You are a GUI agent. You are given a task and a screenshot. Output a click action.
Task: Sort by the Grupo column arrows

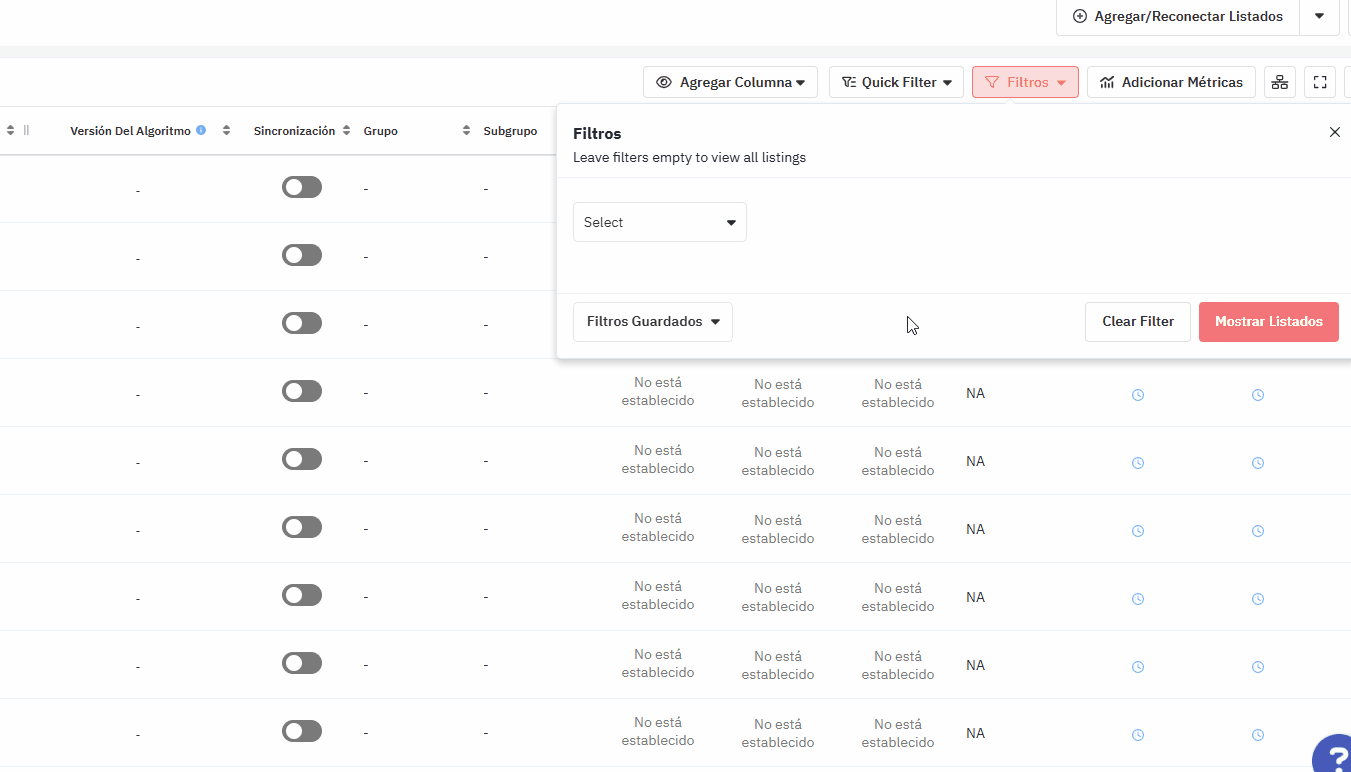tap(466, 131)
